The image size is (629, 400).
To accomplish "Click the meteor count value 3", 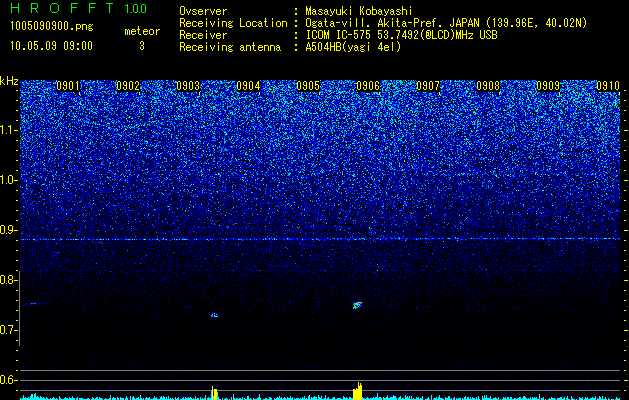I will (x=142, y=46).
